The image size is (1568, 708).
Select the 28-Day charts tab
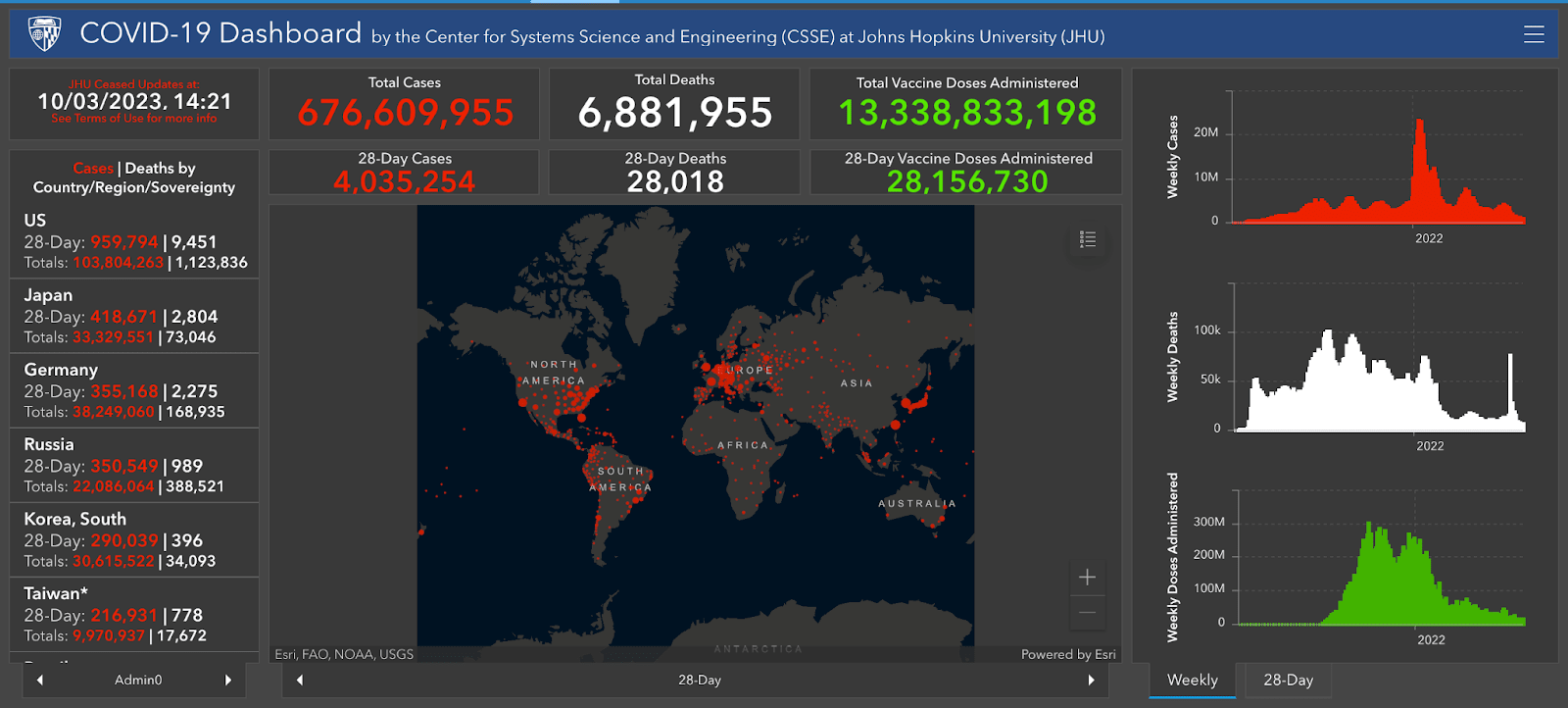pos(1288,680)
